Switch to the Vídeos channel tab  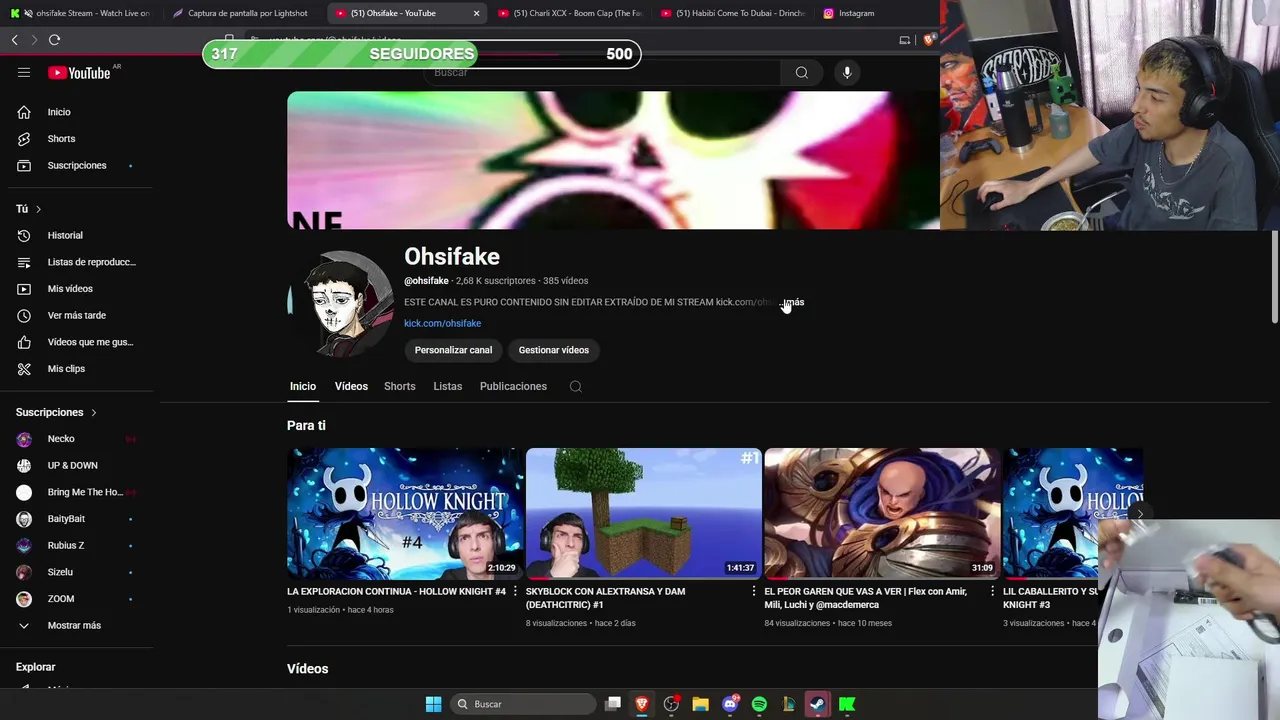[351, 386]
